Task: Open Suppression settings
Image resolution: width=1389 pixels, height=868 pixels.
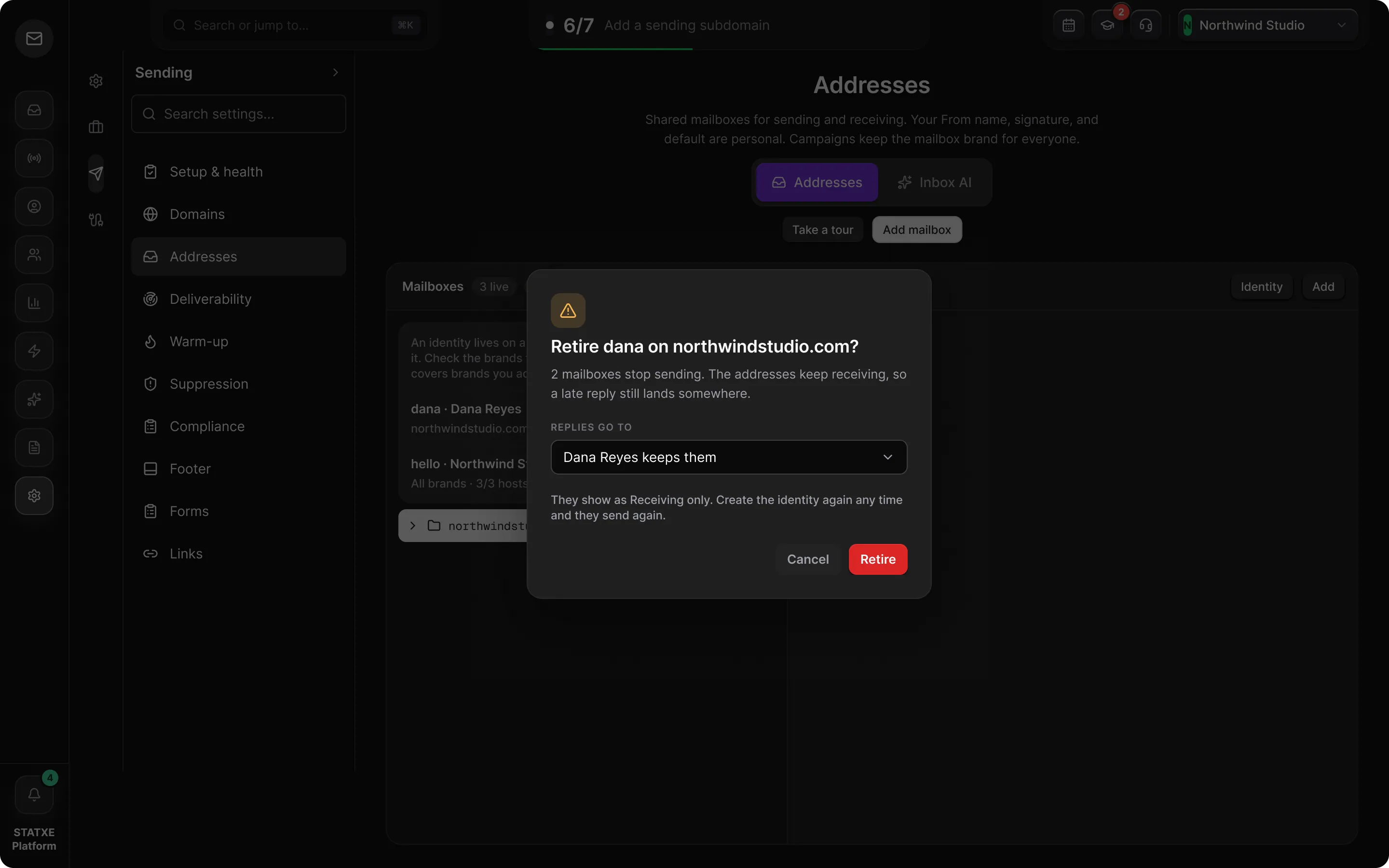Action: click(x=238, y=384)
